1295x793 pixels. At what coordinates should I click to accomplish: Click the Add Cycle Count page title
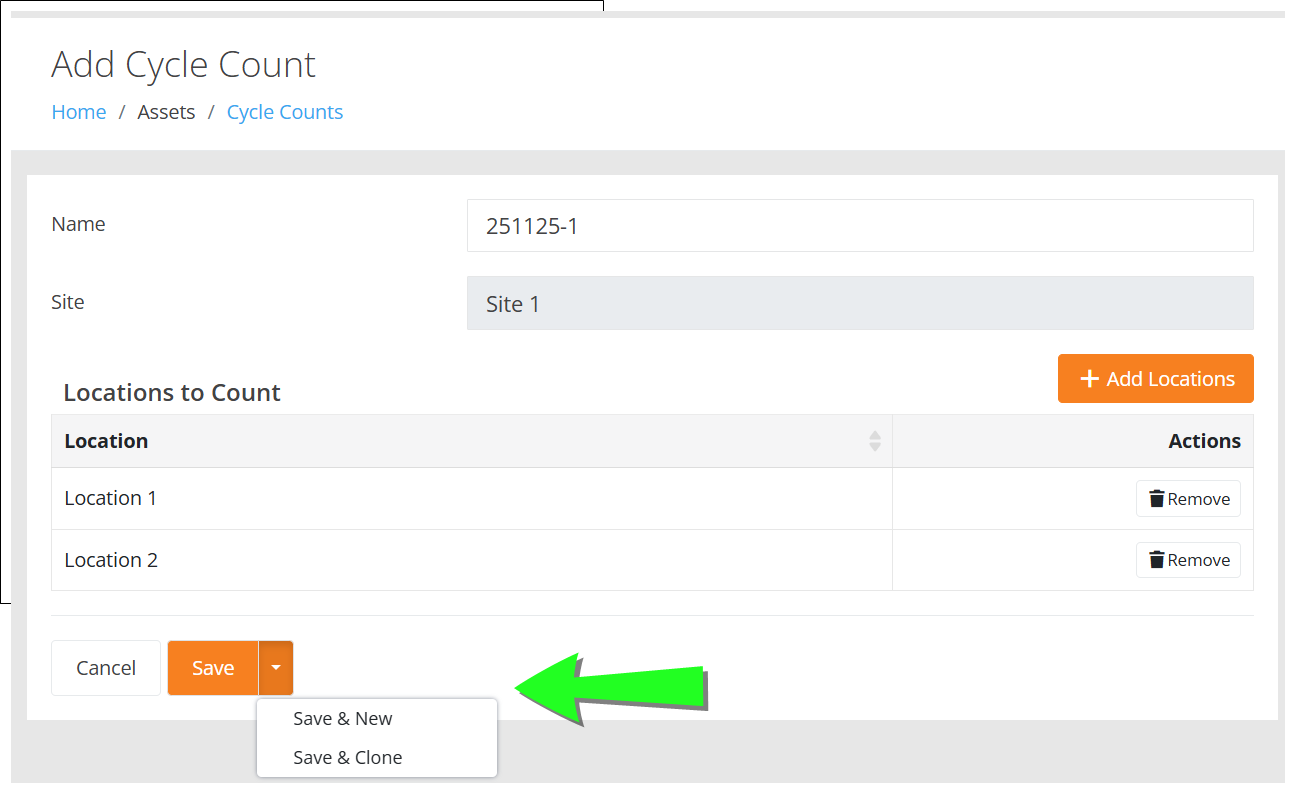tap(184, 65)
